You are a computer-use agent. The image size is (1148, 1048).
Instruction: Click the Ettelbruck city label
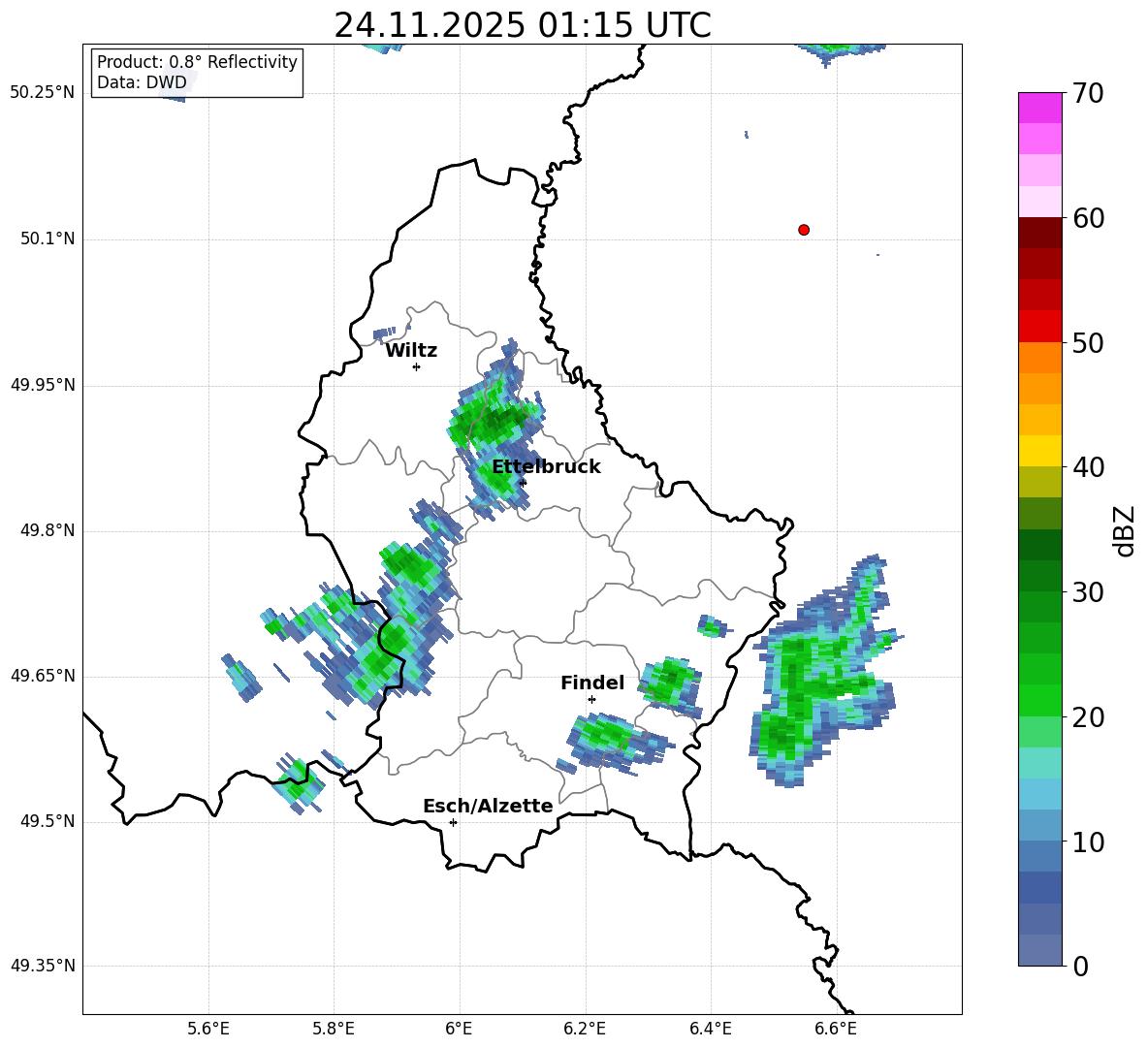(546, 467)
